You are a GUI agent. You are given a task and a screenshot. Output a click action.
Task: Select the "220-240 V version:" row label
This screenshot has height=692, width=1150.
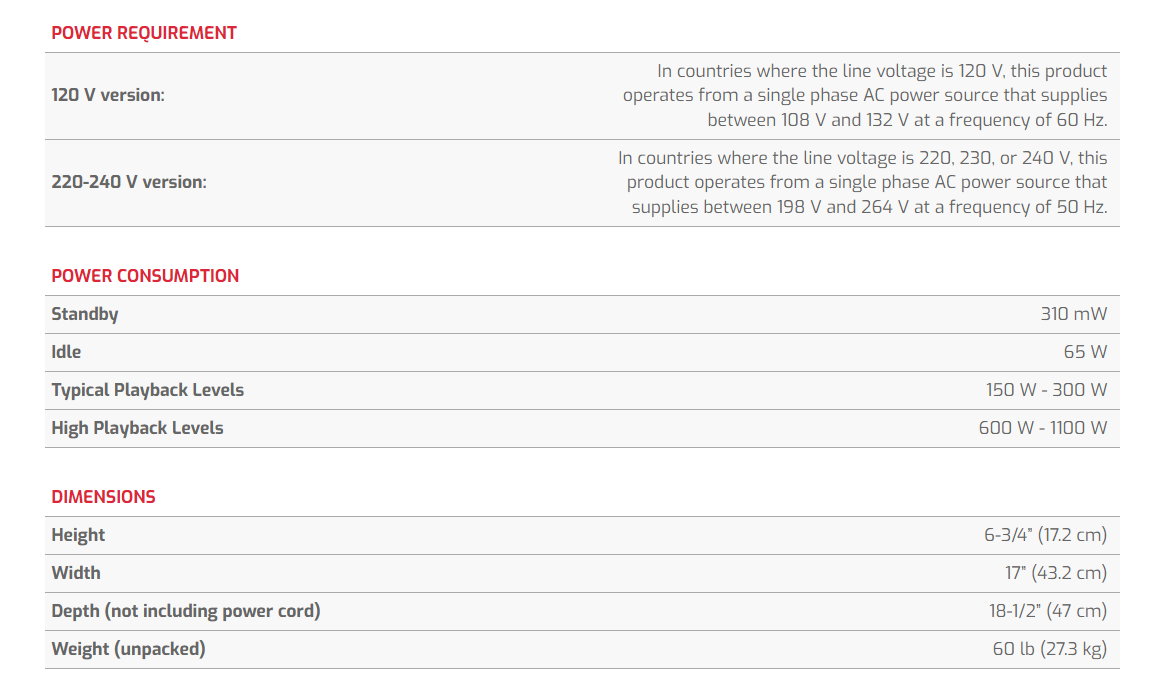[x=129, y=182]
